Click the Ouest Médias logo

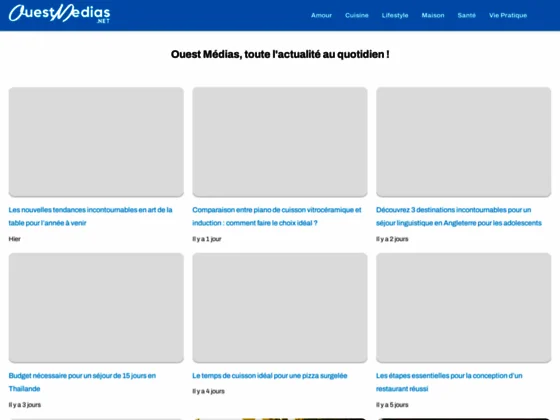tap(59, 14)
